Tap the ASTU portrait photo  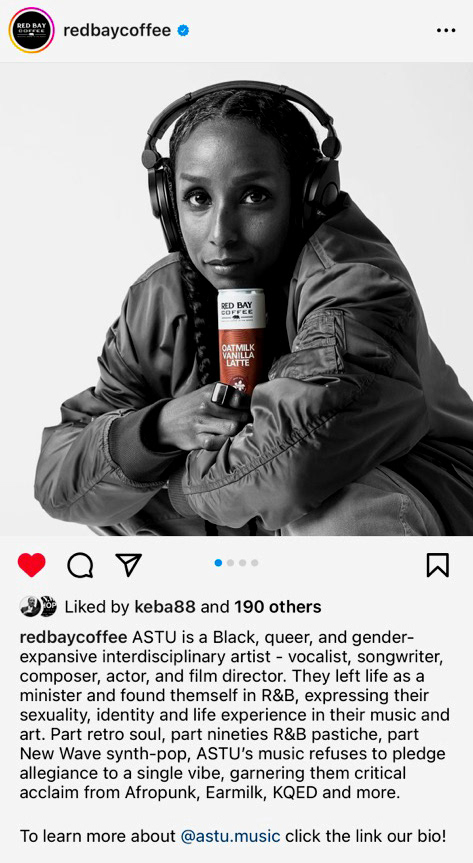[236, 299]
